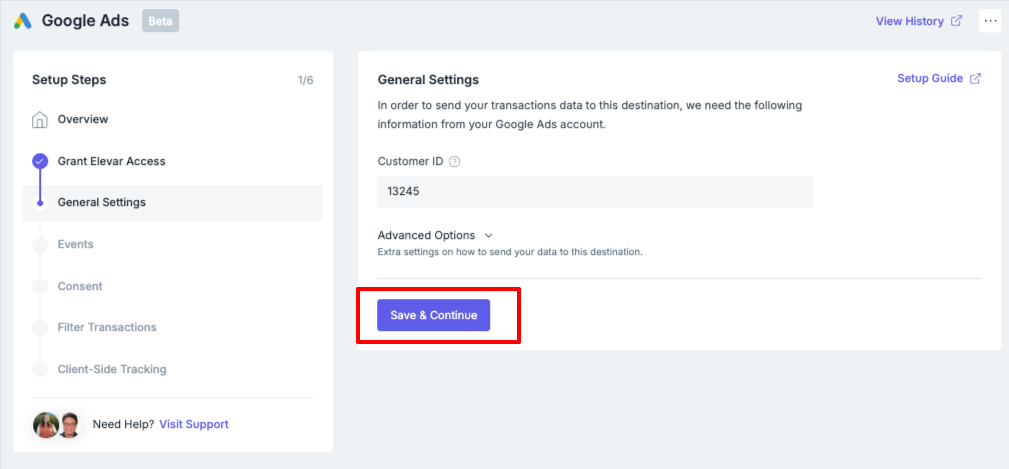The height and width of the screenshot is (469, 1009).
Task: Click the Beta badge
Action: point(160,21)
